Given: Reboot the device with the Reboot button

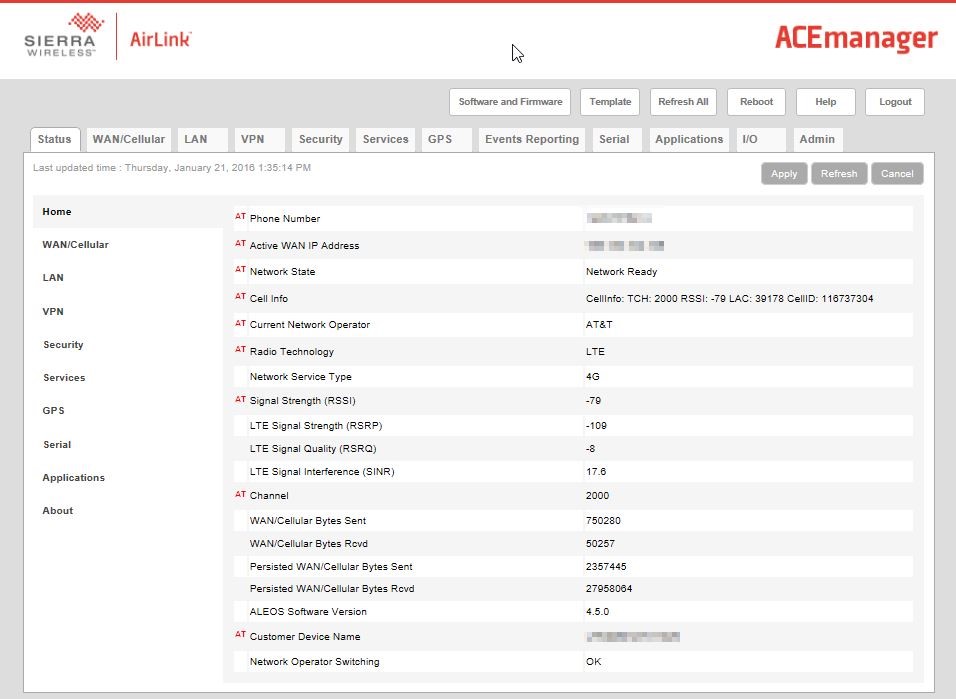Looking at the screenshot, I should coord(757,102).
